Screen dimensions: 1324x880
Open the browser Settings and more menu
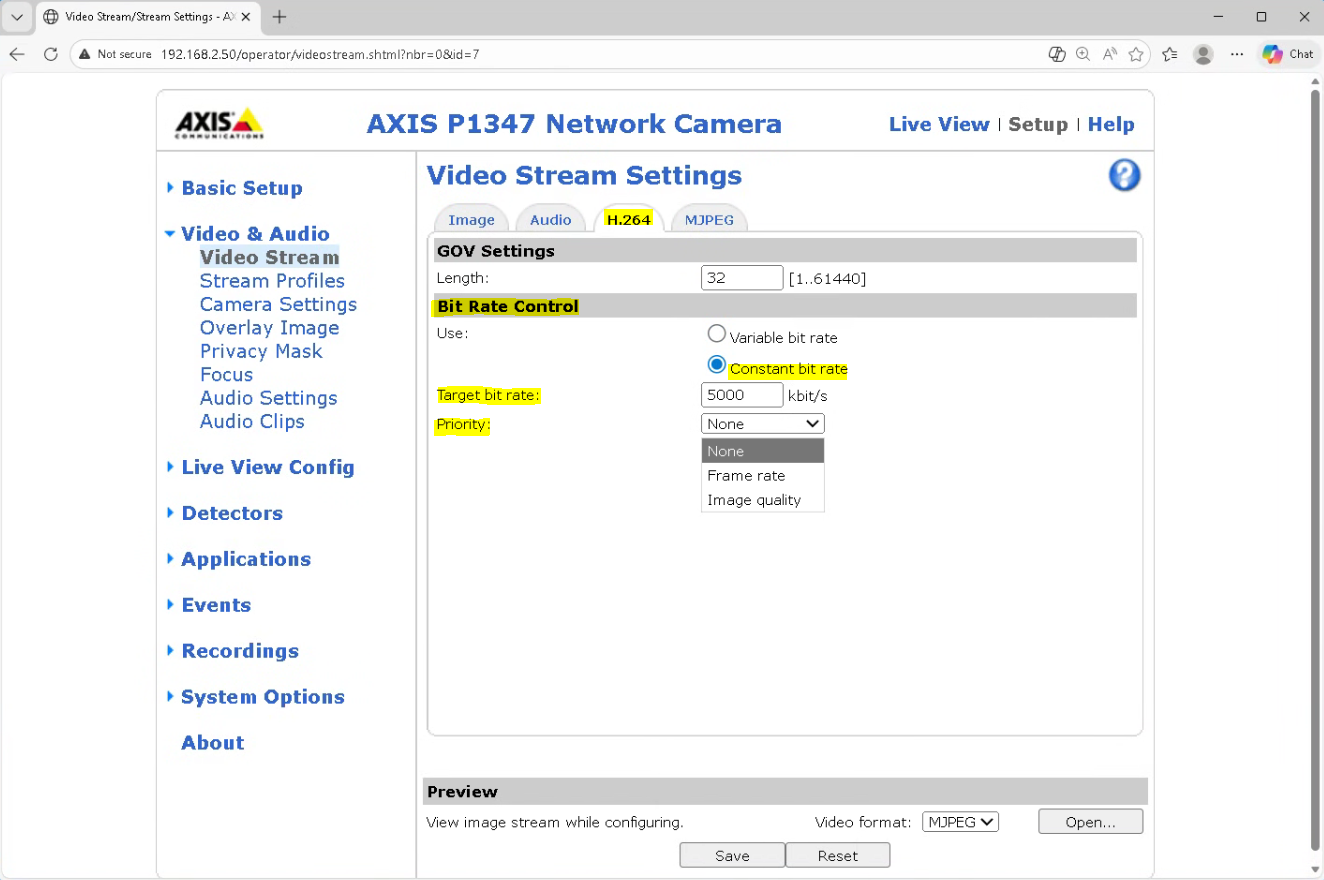pyautogui.click(x=1237, y=54)
